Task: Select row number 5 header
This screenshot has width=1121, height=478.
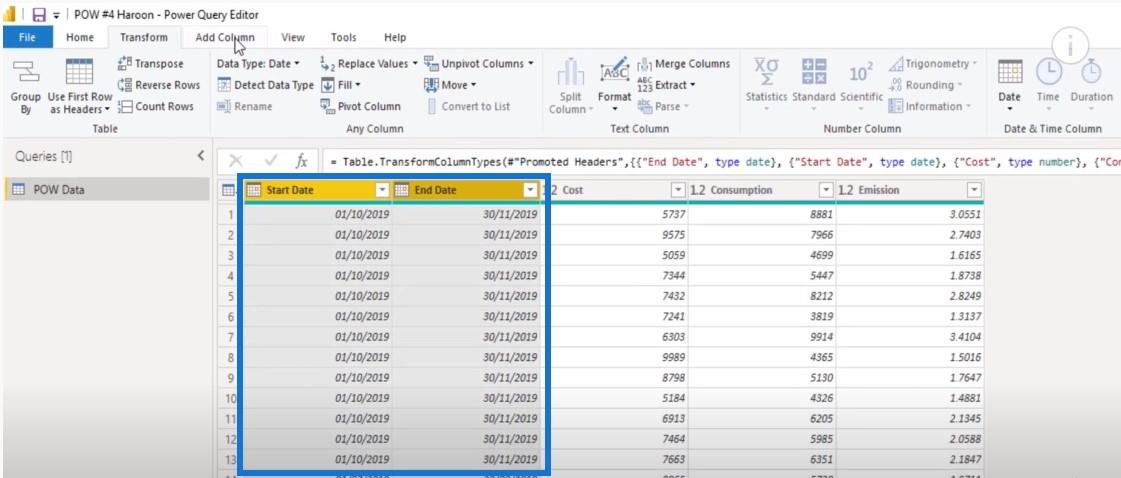Action: 230,296
